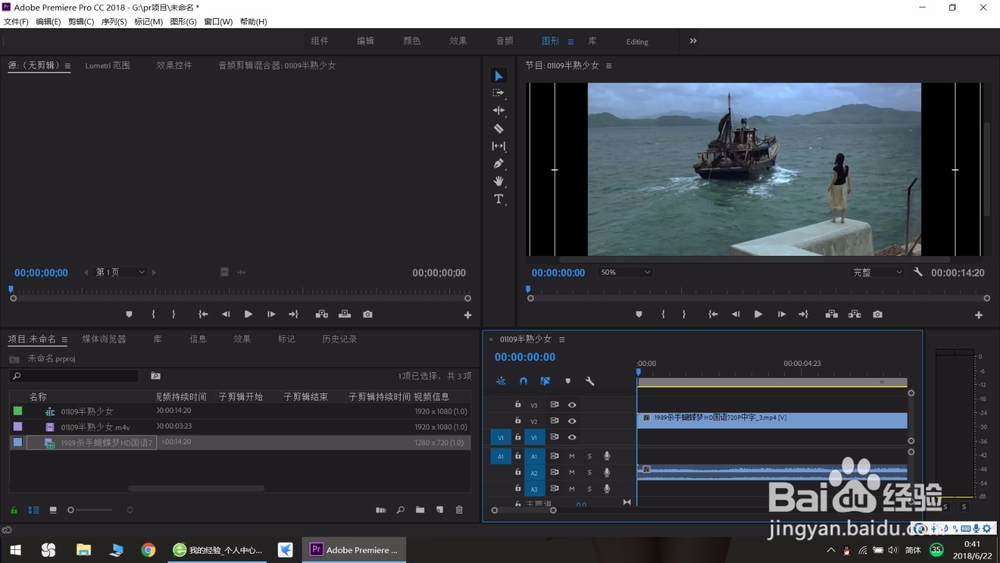
Task: Open the 序列(S) menu
Action: (114, 22)
